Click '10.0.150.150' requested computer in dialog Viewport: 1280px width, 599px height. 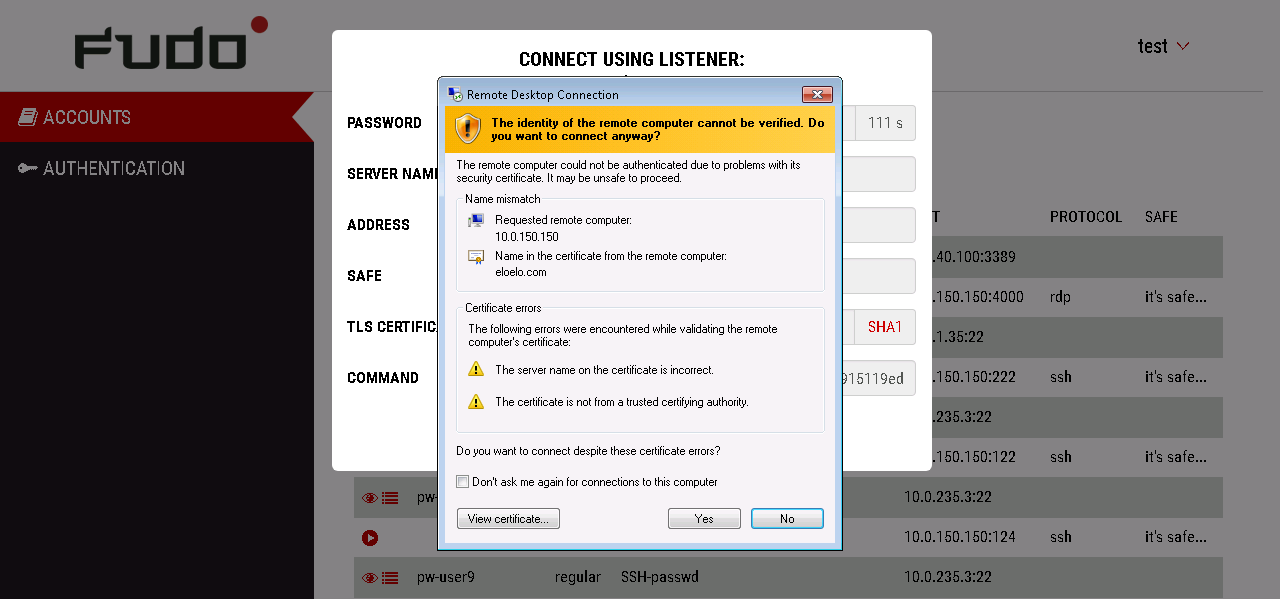[527, 237]
